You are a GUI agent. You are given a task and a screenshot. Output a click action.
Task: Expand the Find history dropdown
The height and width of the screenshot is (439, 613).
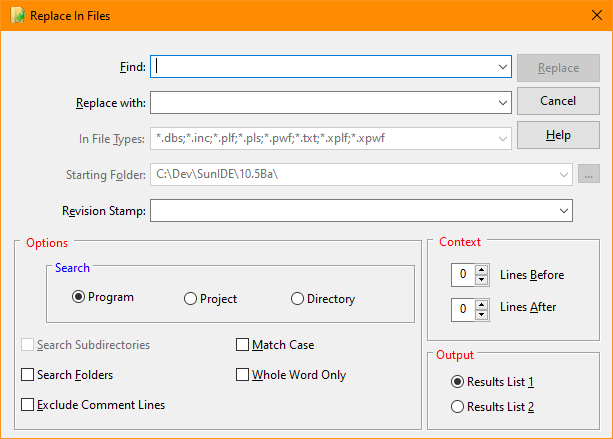pyautogui.click(x=503, y=67)
